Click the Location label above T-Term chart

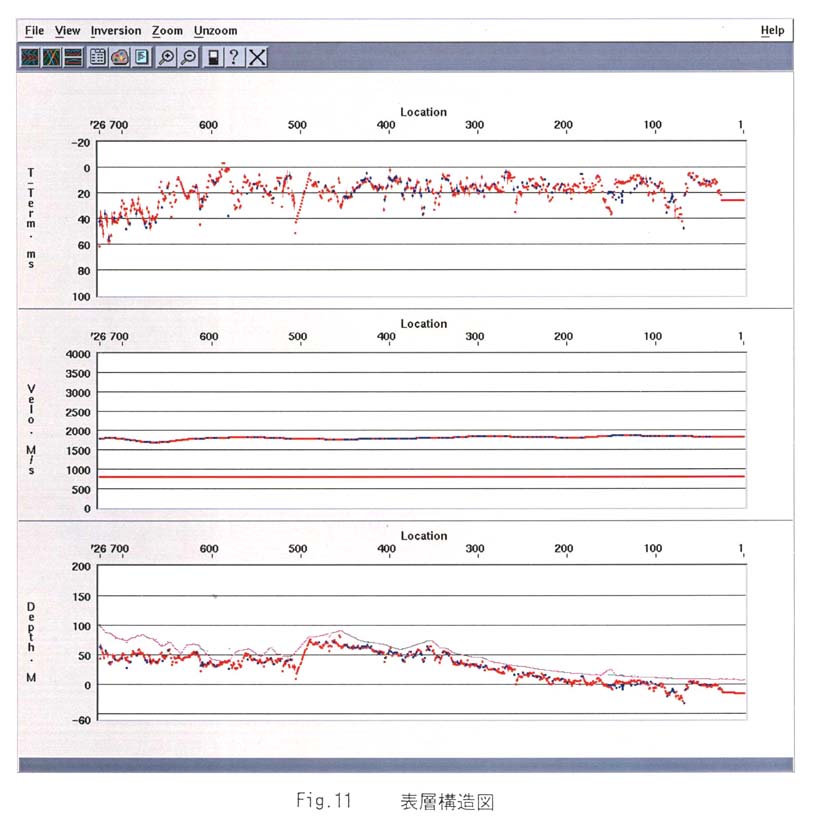[423, 112]
